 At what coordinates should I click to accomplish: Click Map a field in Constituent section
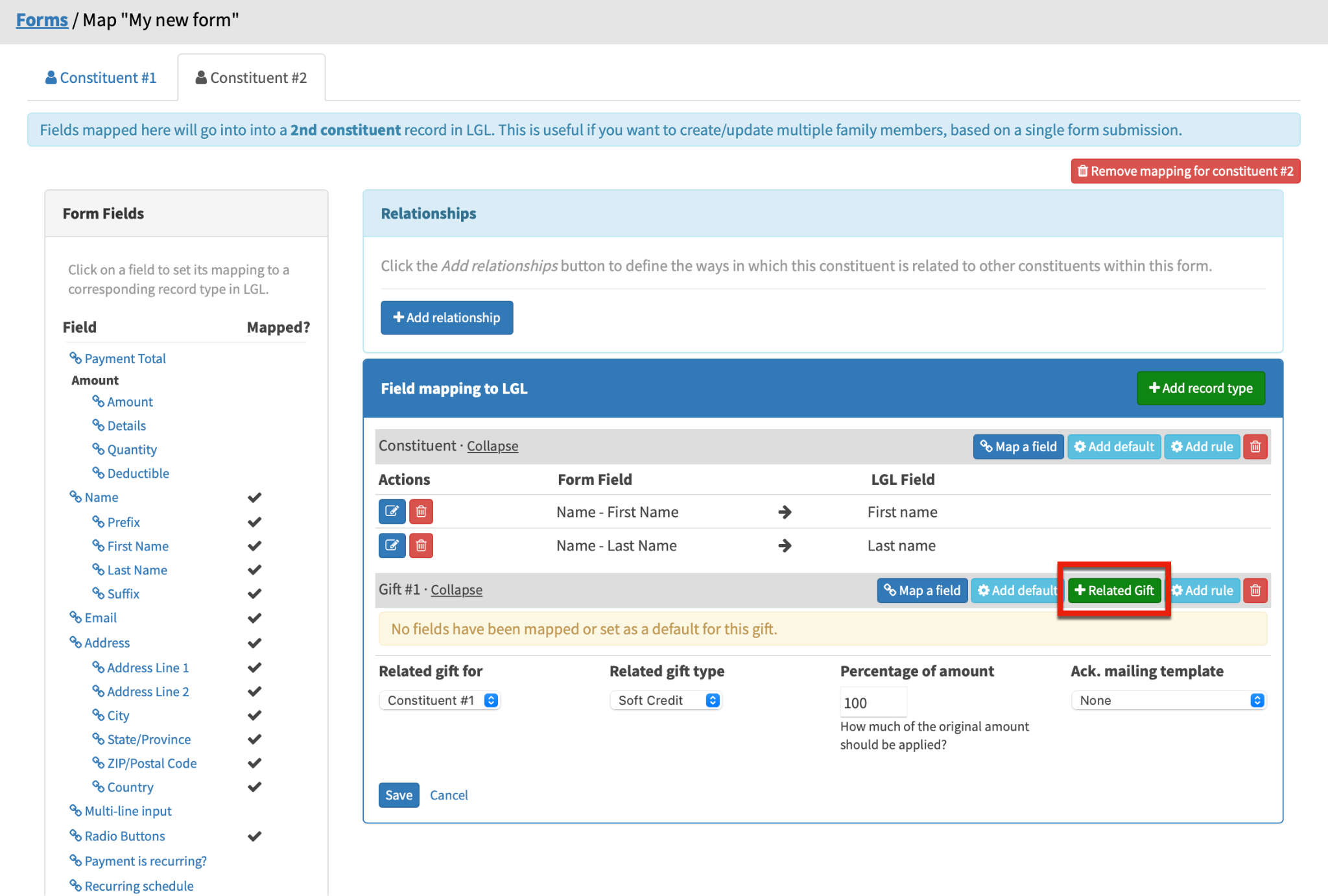point(1017,447)
